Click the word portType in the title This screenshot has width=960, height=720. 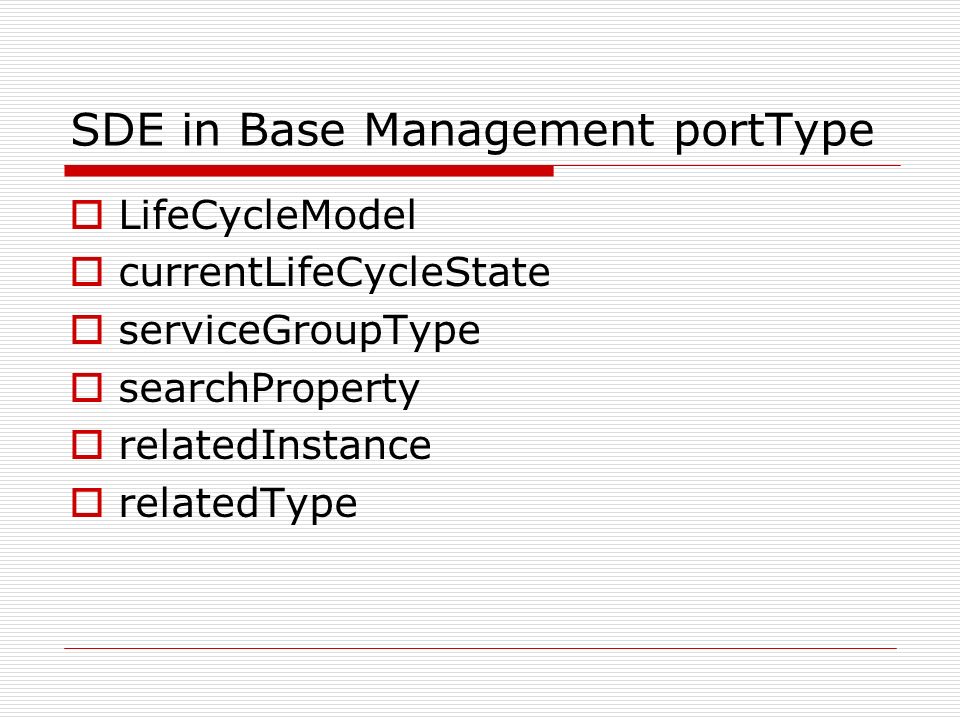pos(774,132)
